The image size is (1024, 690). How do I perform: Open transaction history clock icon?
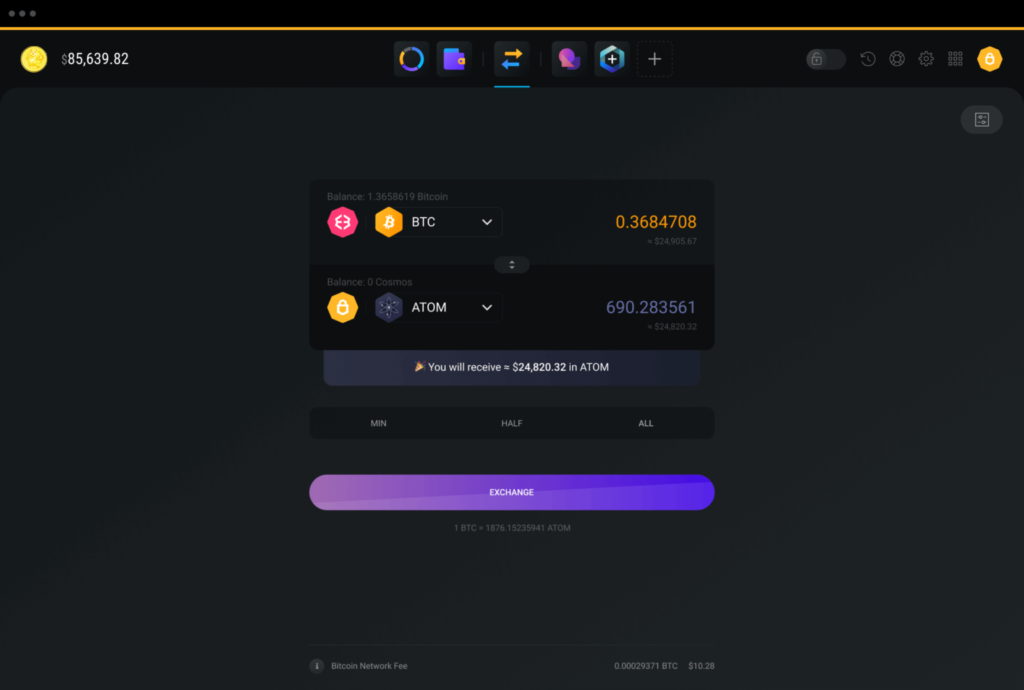(868, 59)
